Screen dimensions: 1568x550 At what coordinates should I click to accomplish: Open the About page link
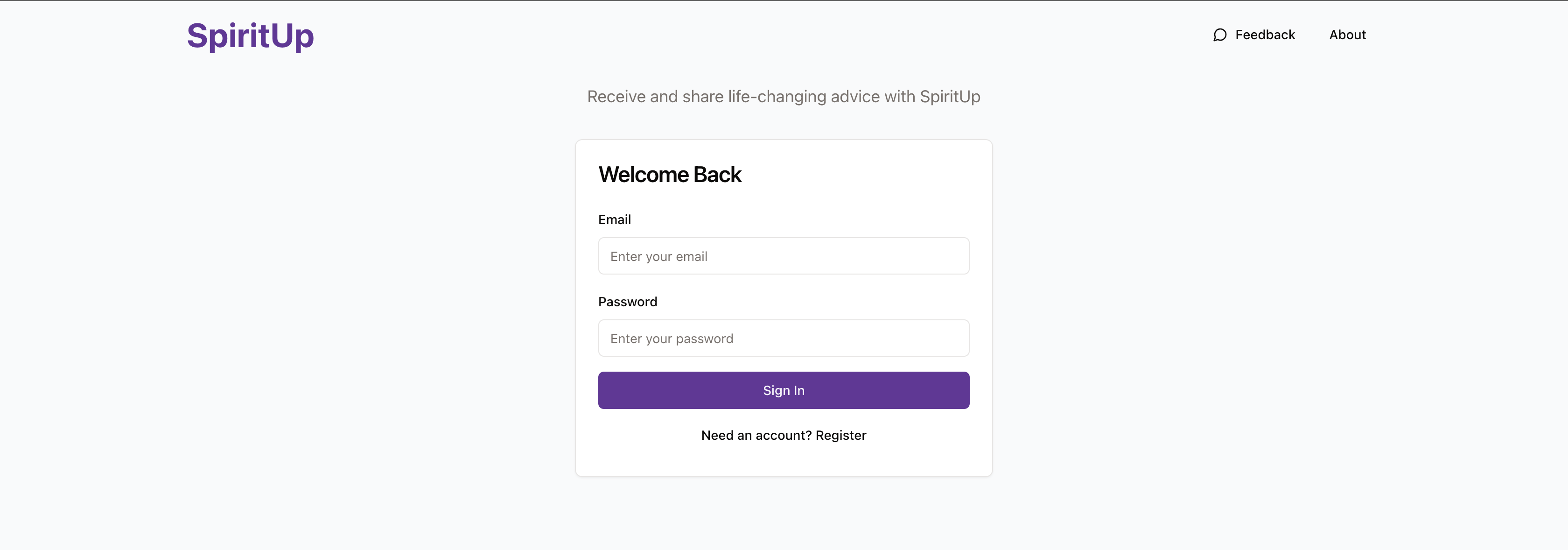click(1347, 35)
